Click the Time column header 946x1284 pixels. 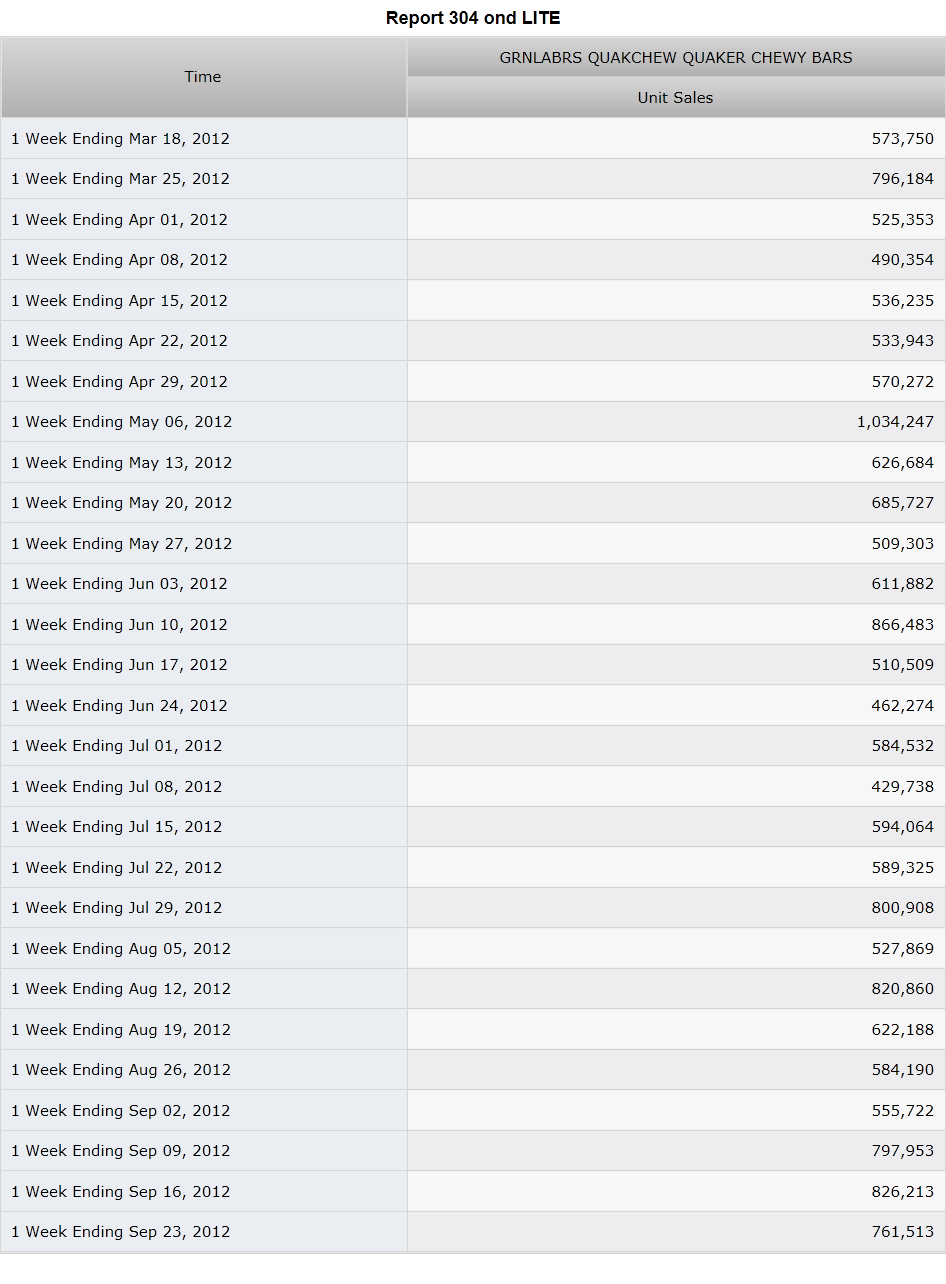coord(203,77)
